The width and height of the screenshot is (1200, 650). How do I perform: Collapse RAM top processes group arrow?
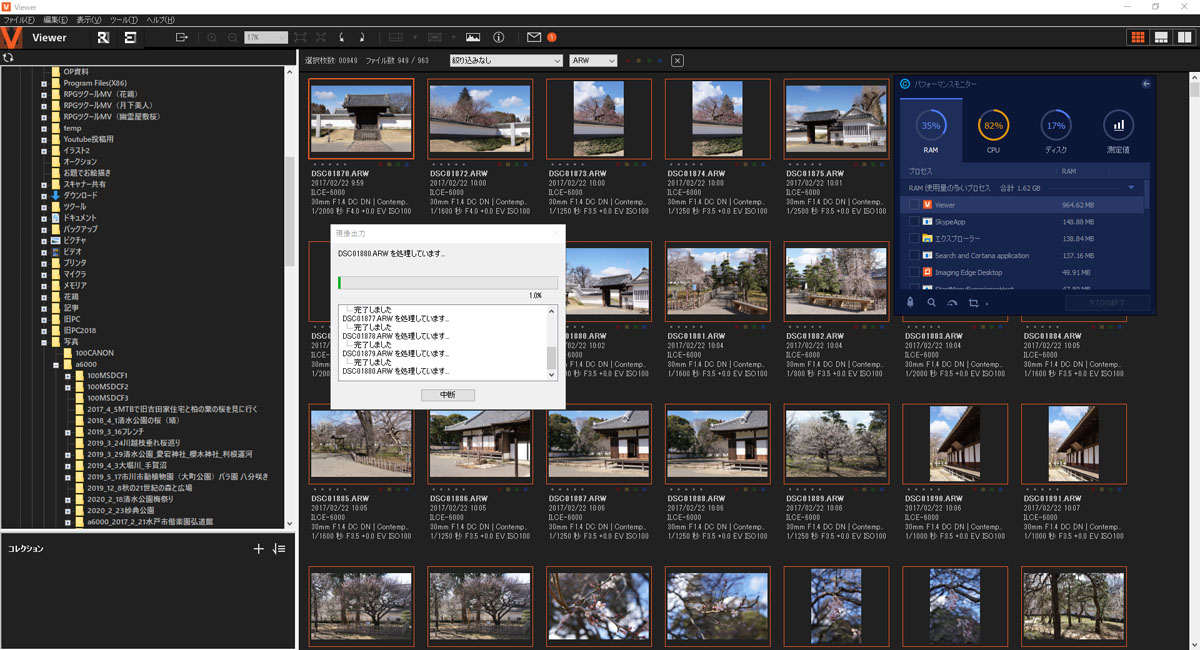tap(1131, 187)
